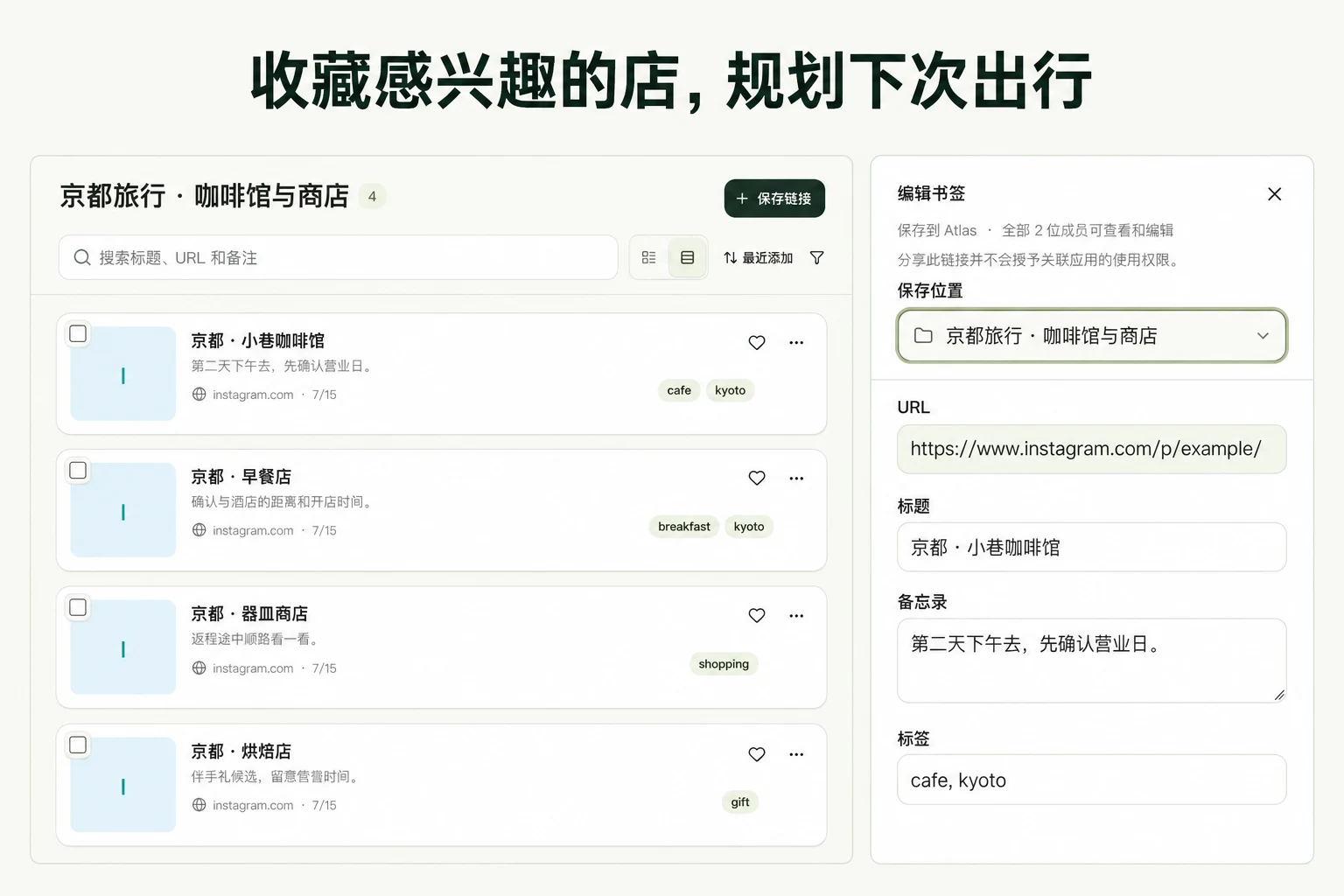Image resolution: width=1344 pixels, height=896 pixels.
Task: Click folder icon in 保存位置 dropdown
Action: click(x=923, y=335)
